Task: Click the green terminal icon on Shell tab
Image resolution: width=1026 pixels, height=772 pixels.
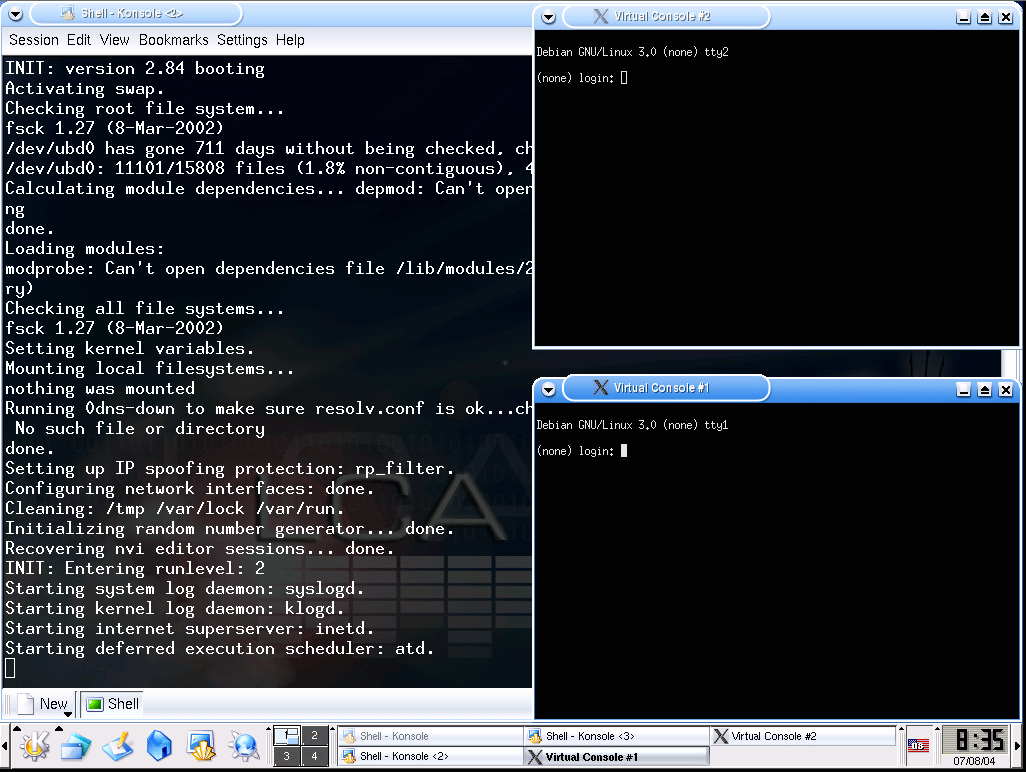Action: pos(95,704)
